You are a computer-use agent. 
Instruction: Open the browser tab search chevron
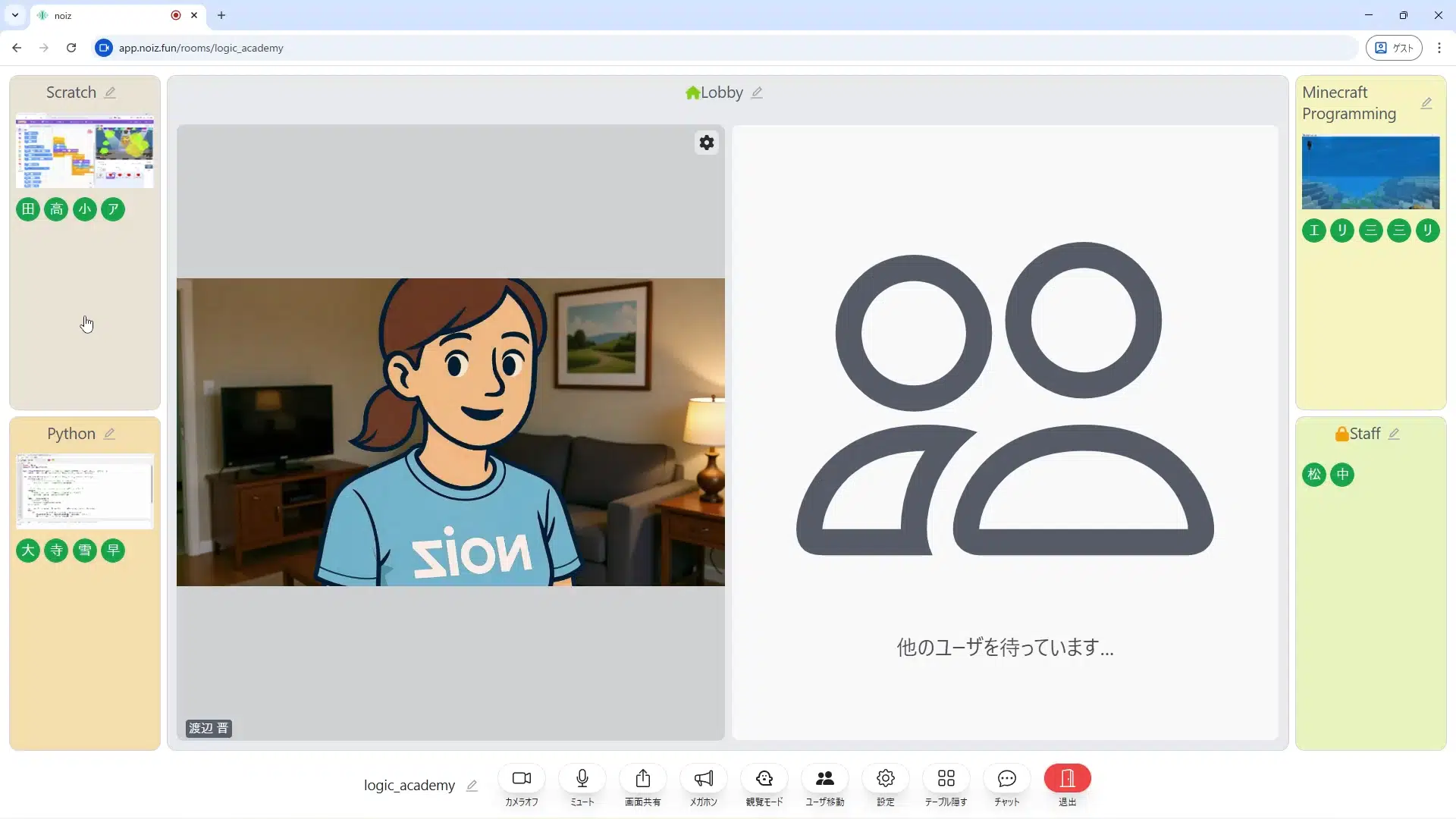tap(14, 15)
